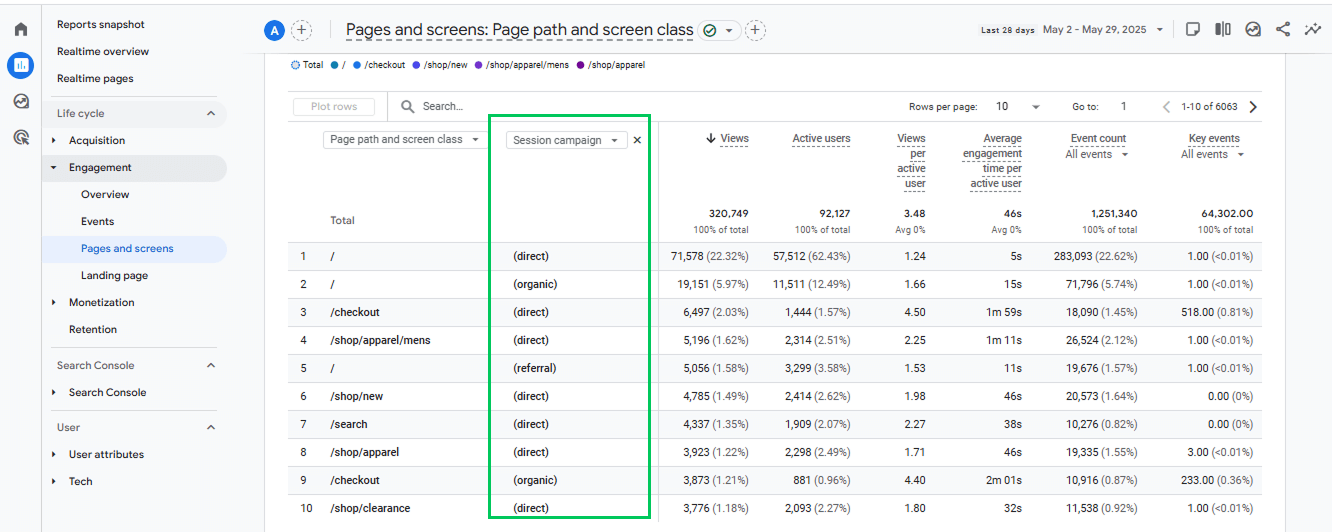The width and height of the screenshot is (1332, 532).
Task: Click the plus icon to add comparison
Action: (x=301, y=30)
